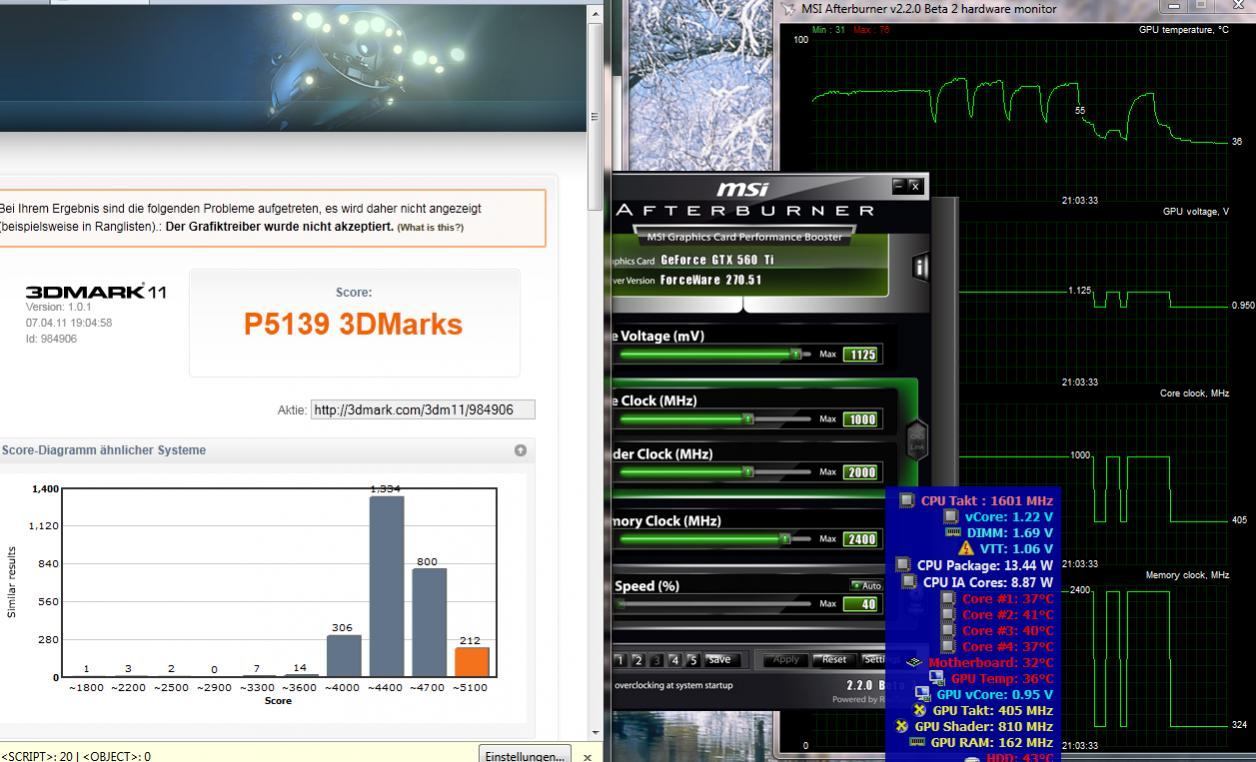
Task: Click the P5139 3DMarks score text
Action: [353, 324]
